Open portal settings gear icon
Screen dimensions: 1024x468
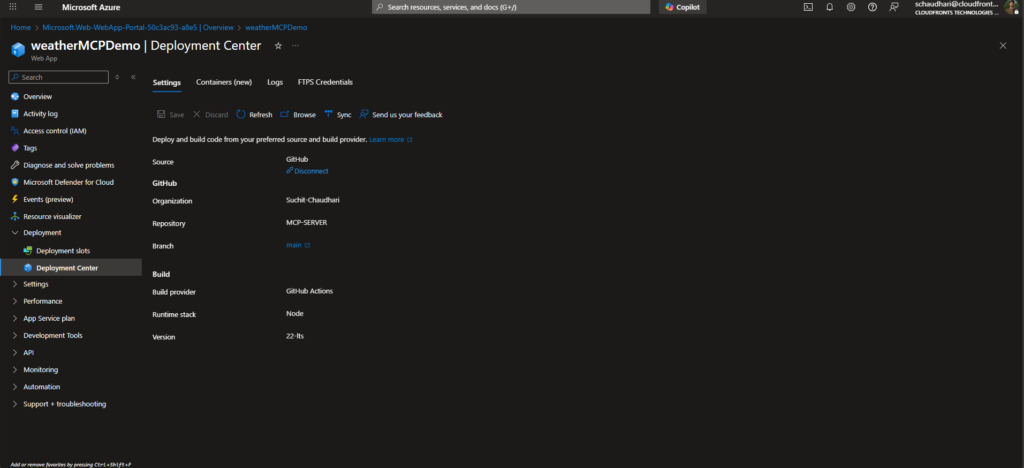point(851,7)
